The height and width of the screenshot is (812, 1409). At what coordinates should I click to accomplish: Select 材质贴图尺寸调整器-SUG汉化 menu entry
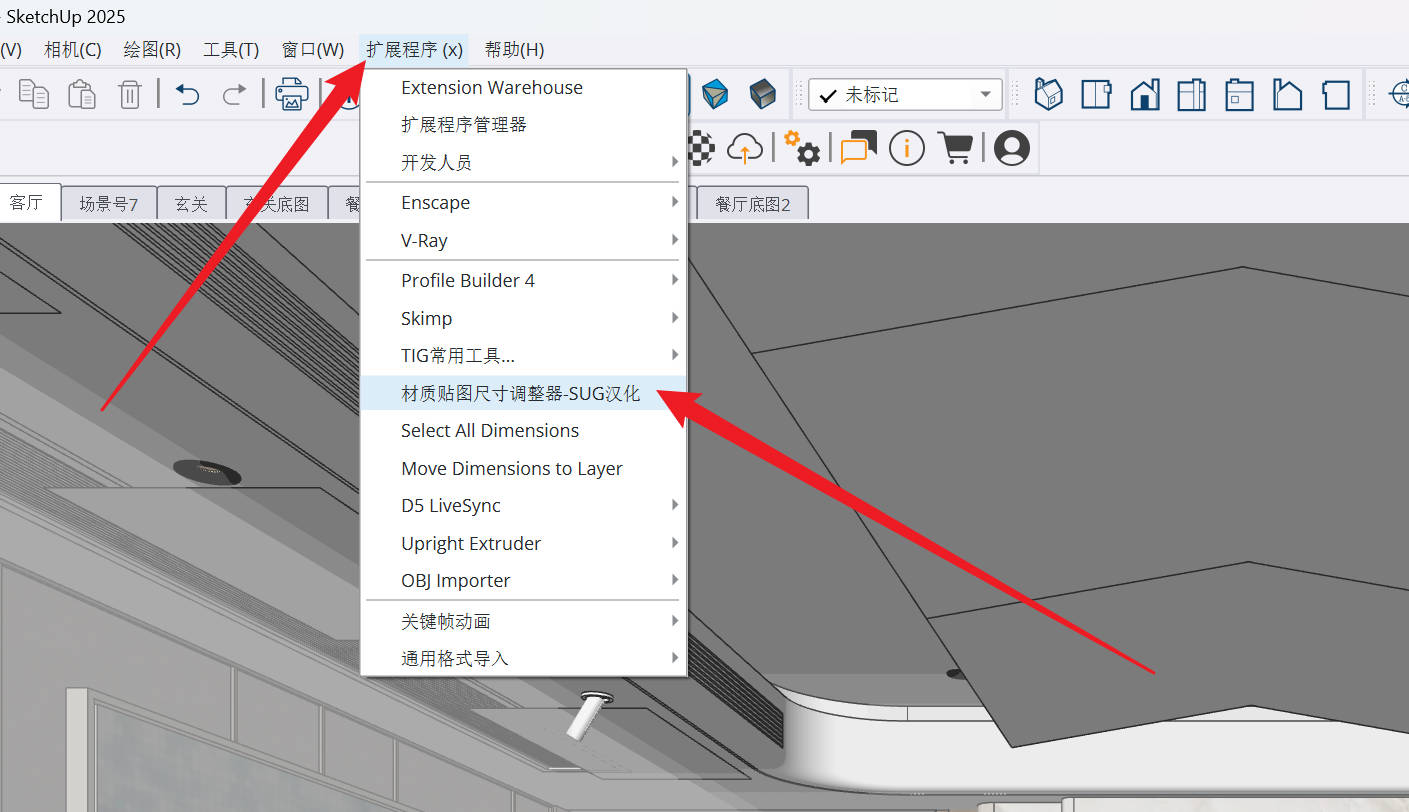(520, 393)
